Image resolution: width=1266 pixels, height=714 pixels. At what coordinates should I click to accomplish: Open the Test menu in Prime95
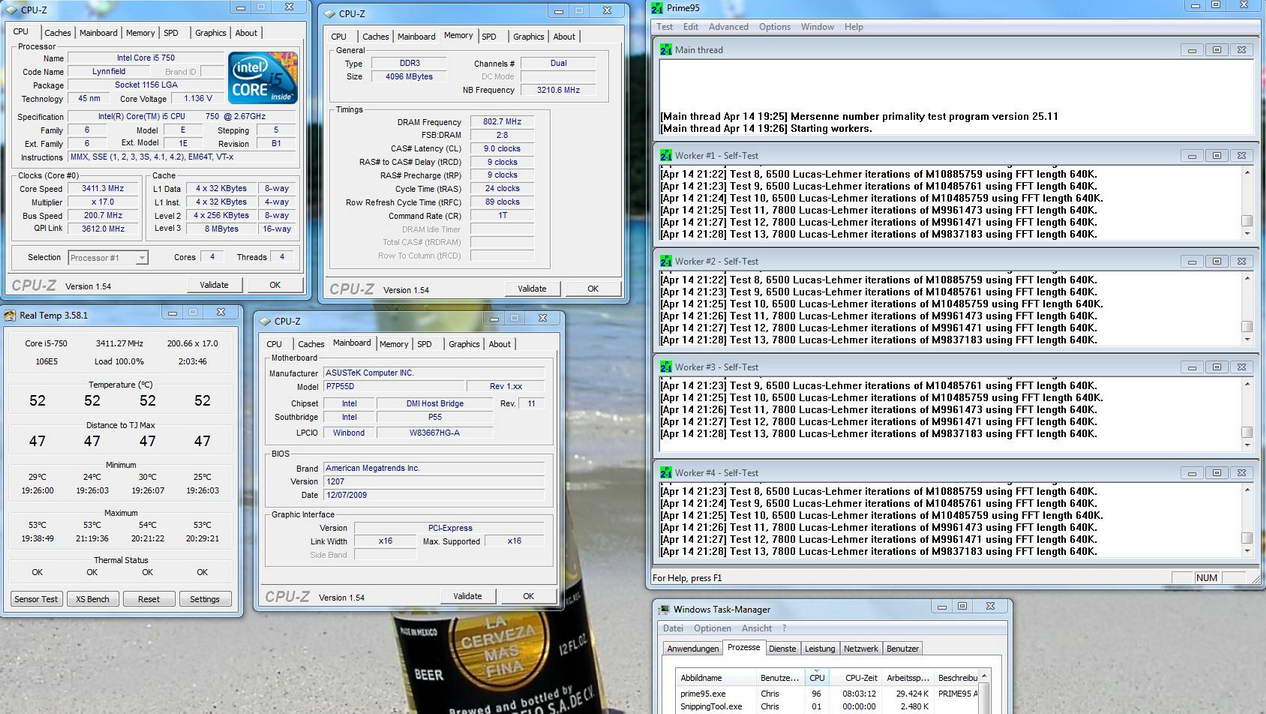664,27
